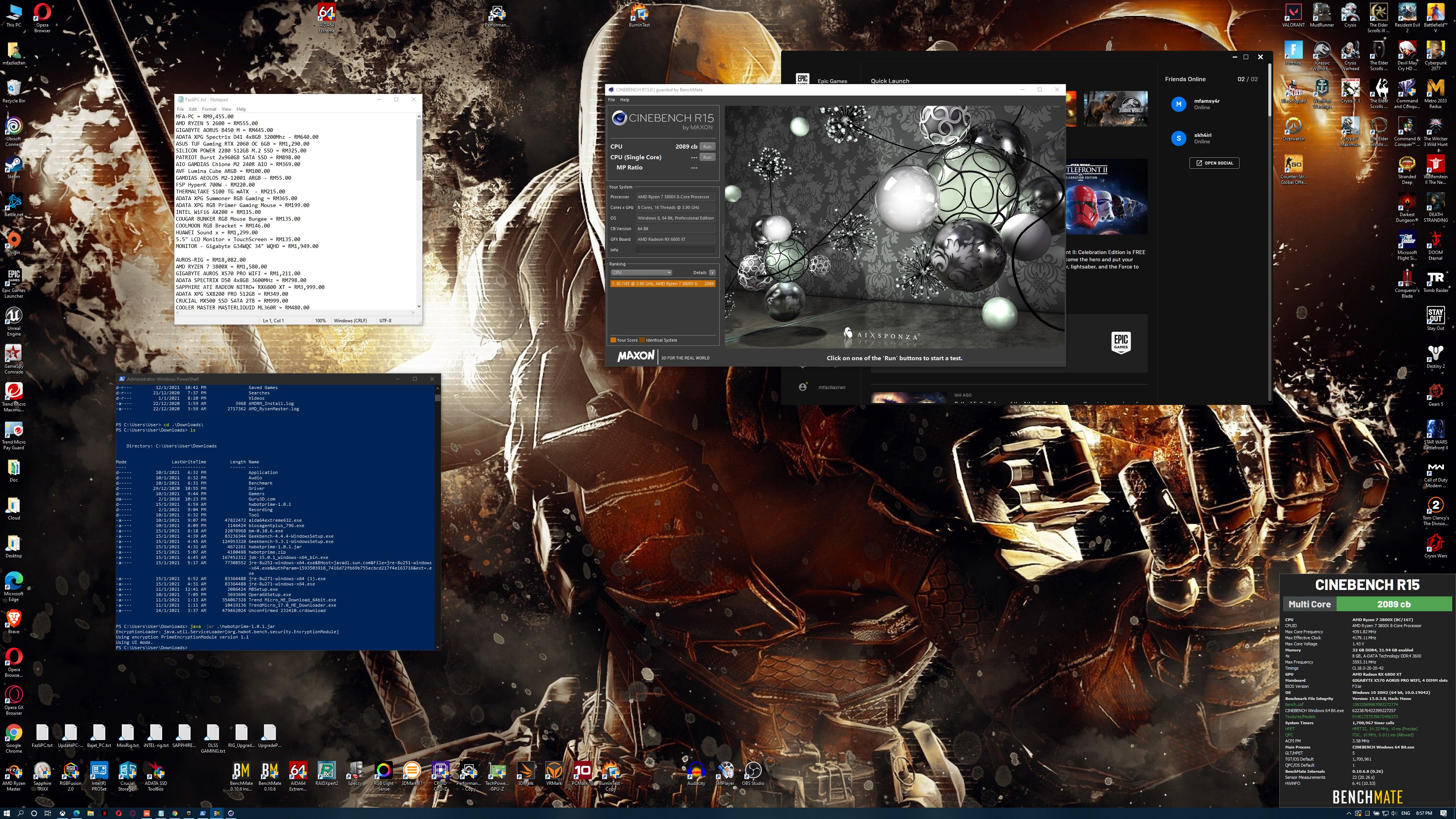Select the 8C/16T Ryzen 7 3800X ranking entry

tap(662, 284)
